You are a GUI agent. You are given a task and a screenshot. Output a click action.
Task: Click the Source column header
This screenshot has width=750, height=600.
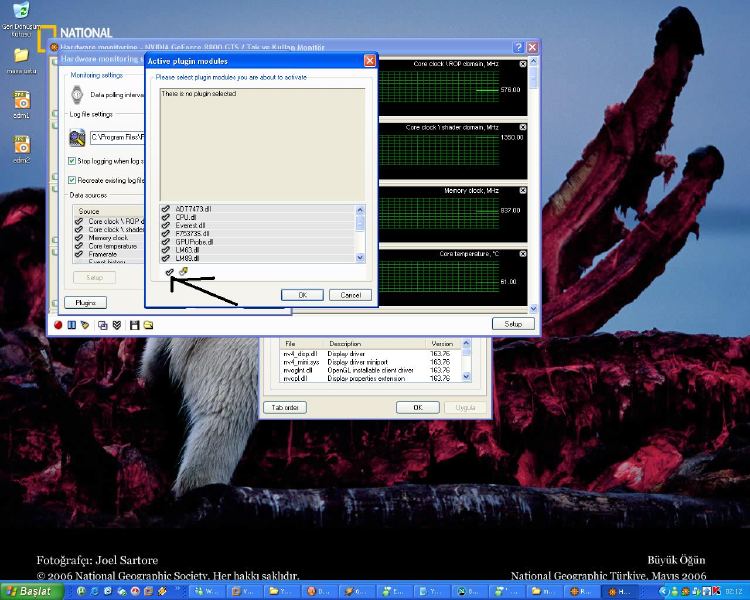coord(109,211)
